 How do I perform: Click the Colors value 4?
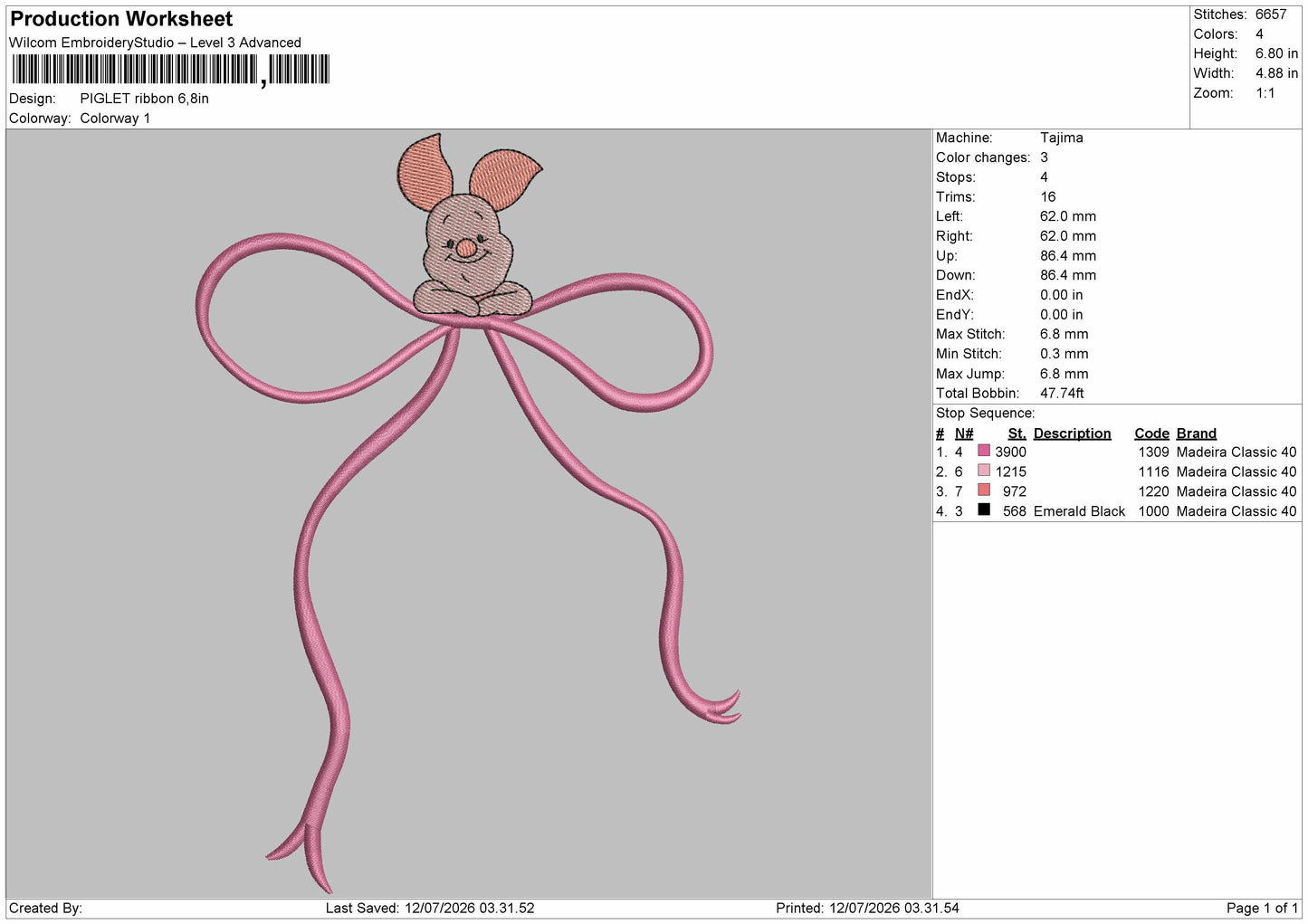click(1259, 34)
